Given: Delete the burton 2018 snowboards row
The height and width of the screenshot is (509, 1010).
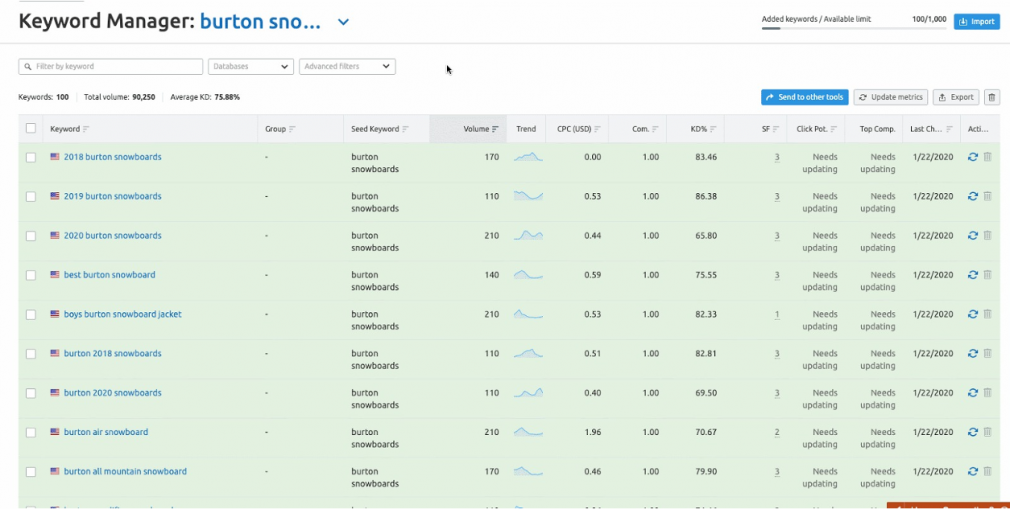Looking at the screenshot, I should click(x=987, y=353).
